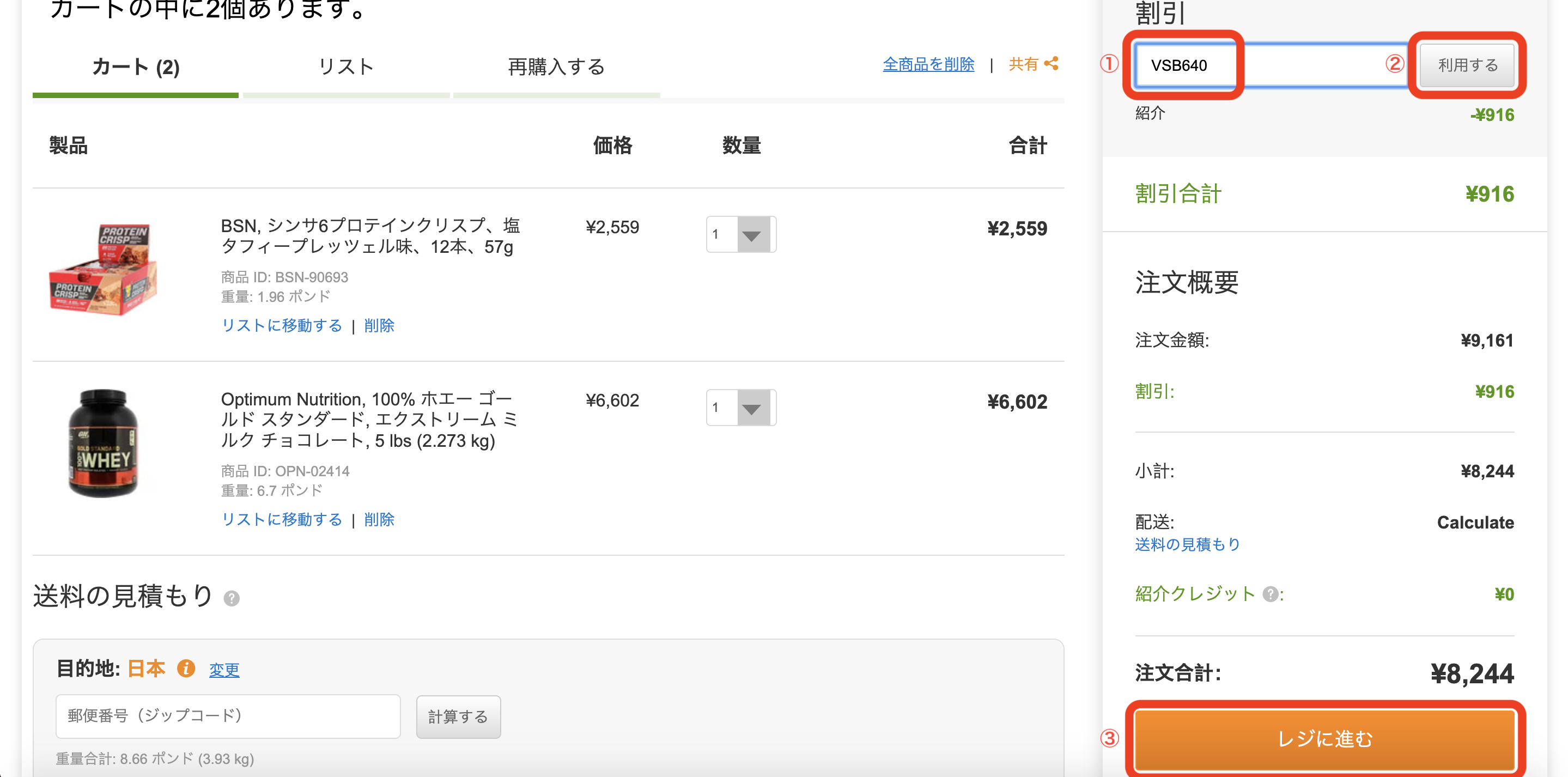Open the help icon beside 送料の見積もり heading
Image resolution: width=1568 pixels, height=777 pixels.
(232, 599)
